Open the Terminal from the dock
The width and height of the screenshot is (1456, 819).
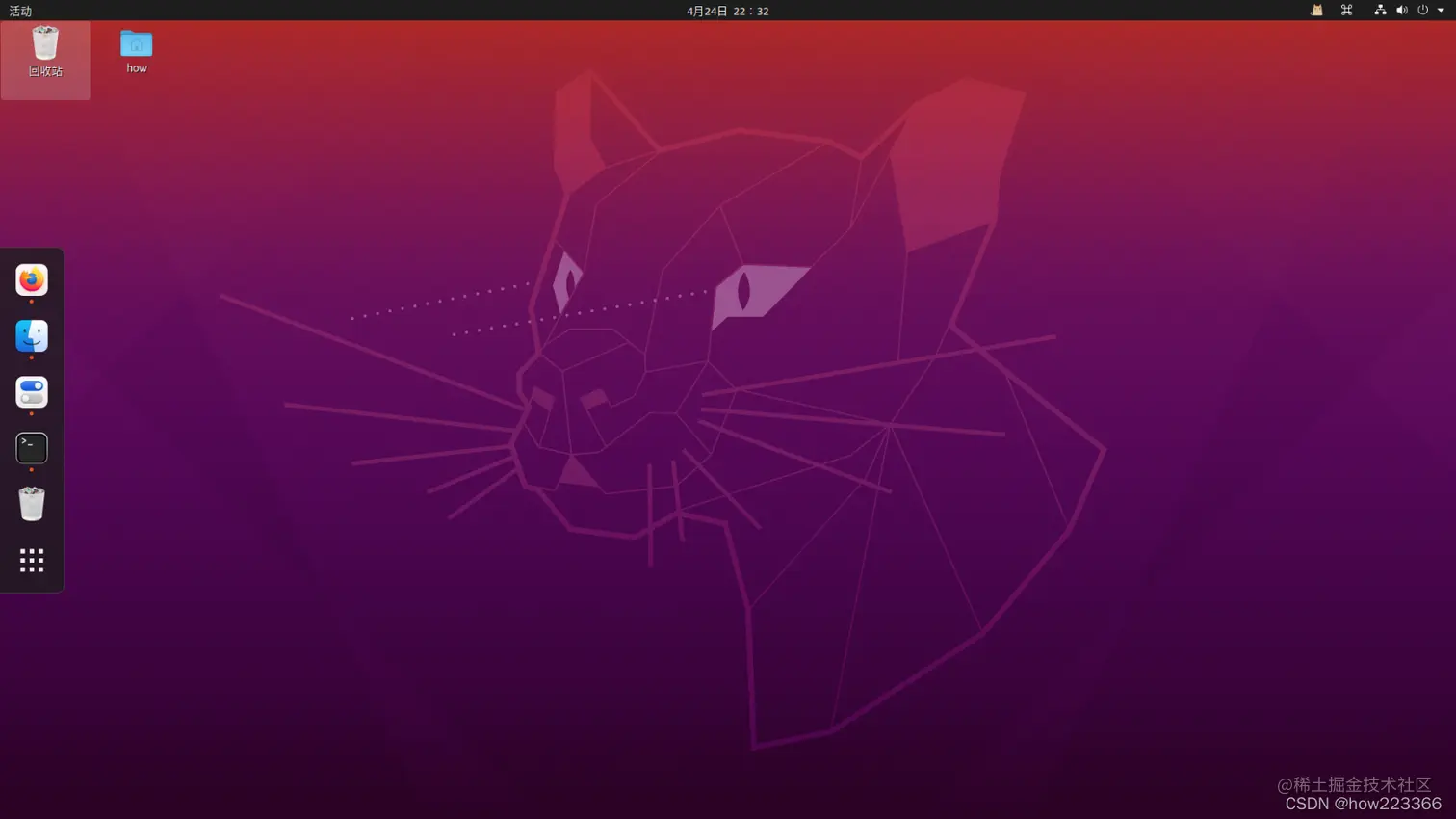(x=32, y=448)
